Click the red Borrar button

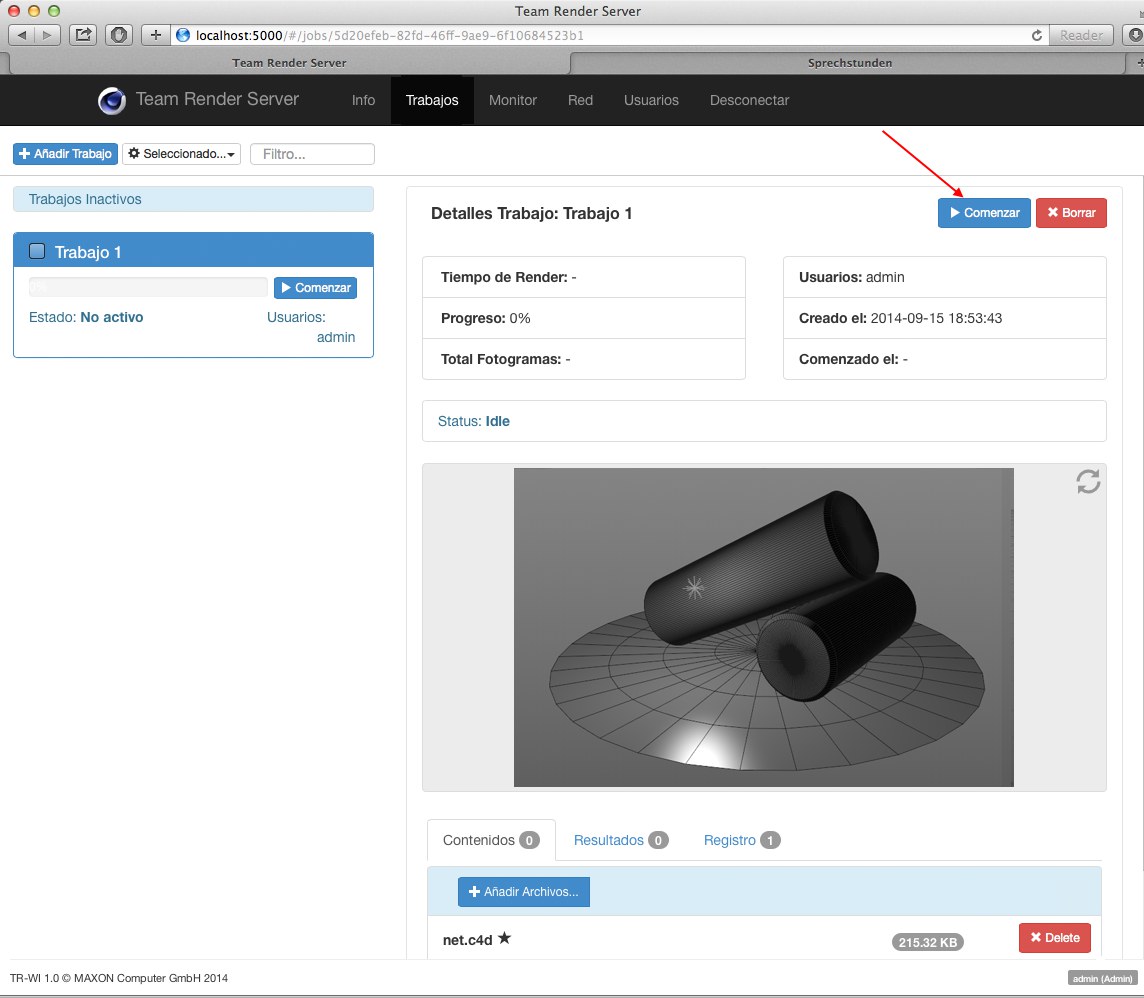tap(1071, 213)
